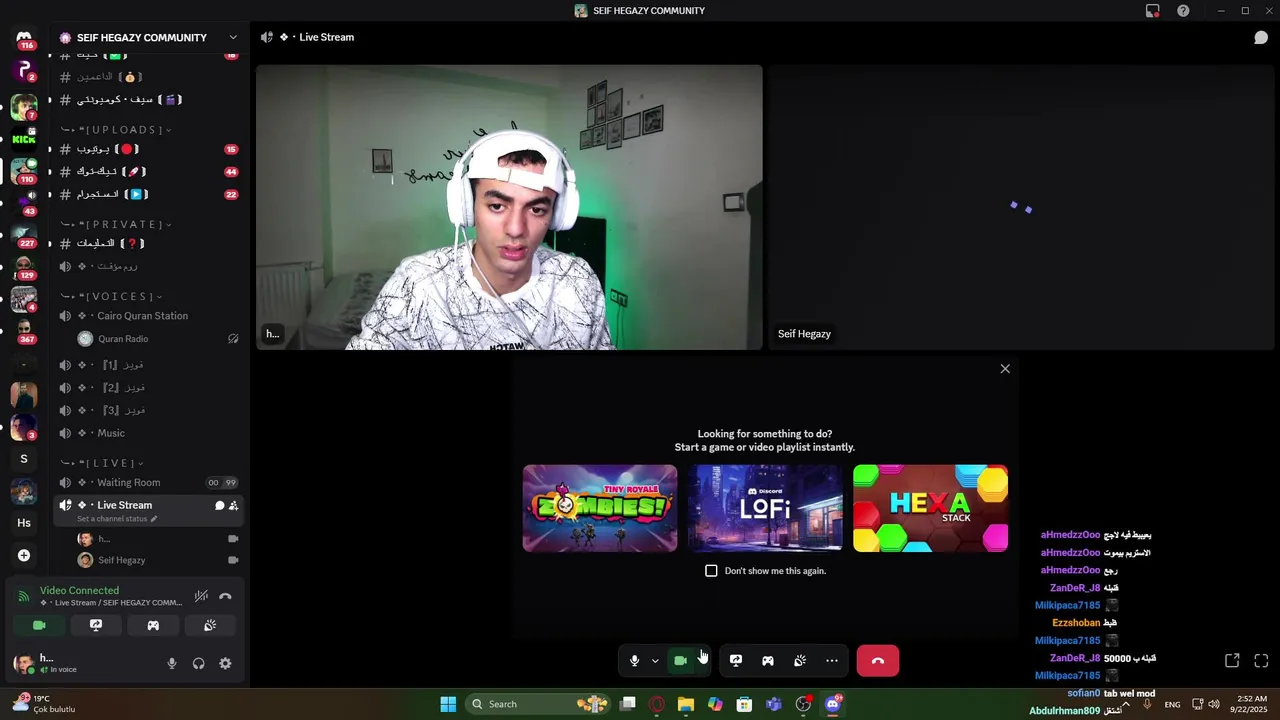
Task: Open تيك-توك text channel
Action: coord(148,172)
